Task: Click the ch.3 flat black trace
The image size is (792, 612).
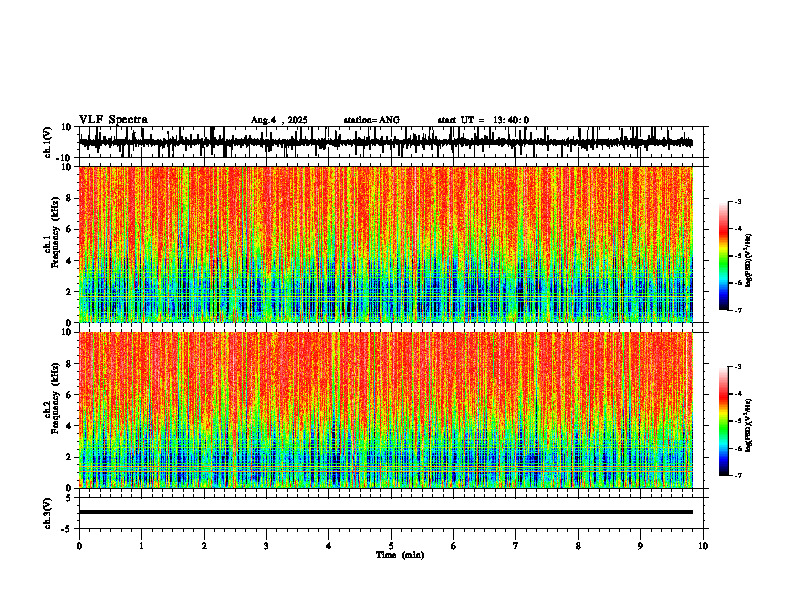Action: pos(385,512)
